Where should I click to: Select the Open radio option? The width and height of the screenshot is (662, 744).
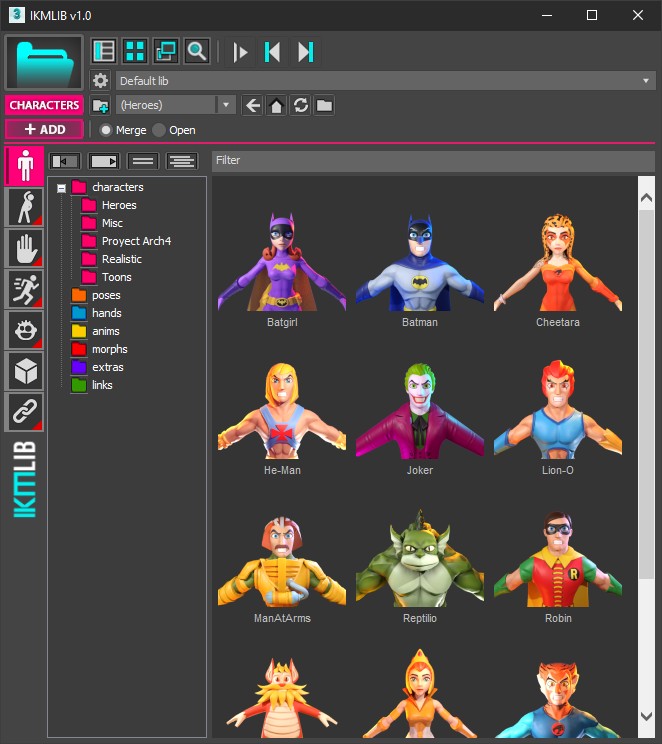(x=159, y=130)
